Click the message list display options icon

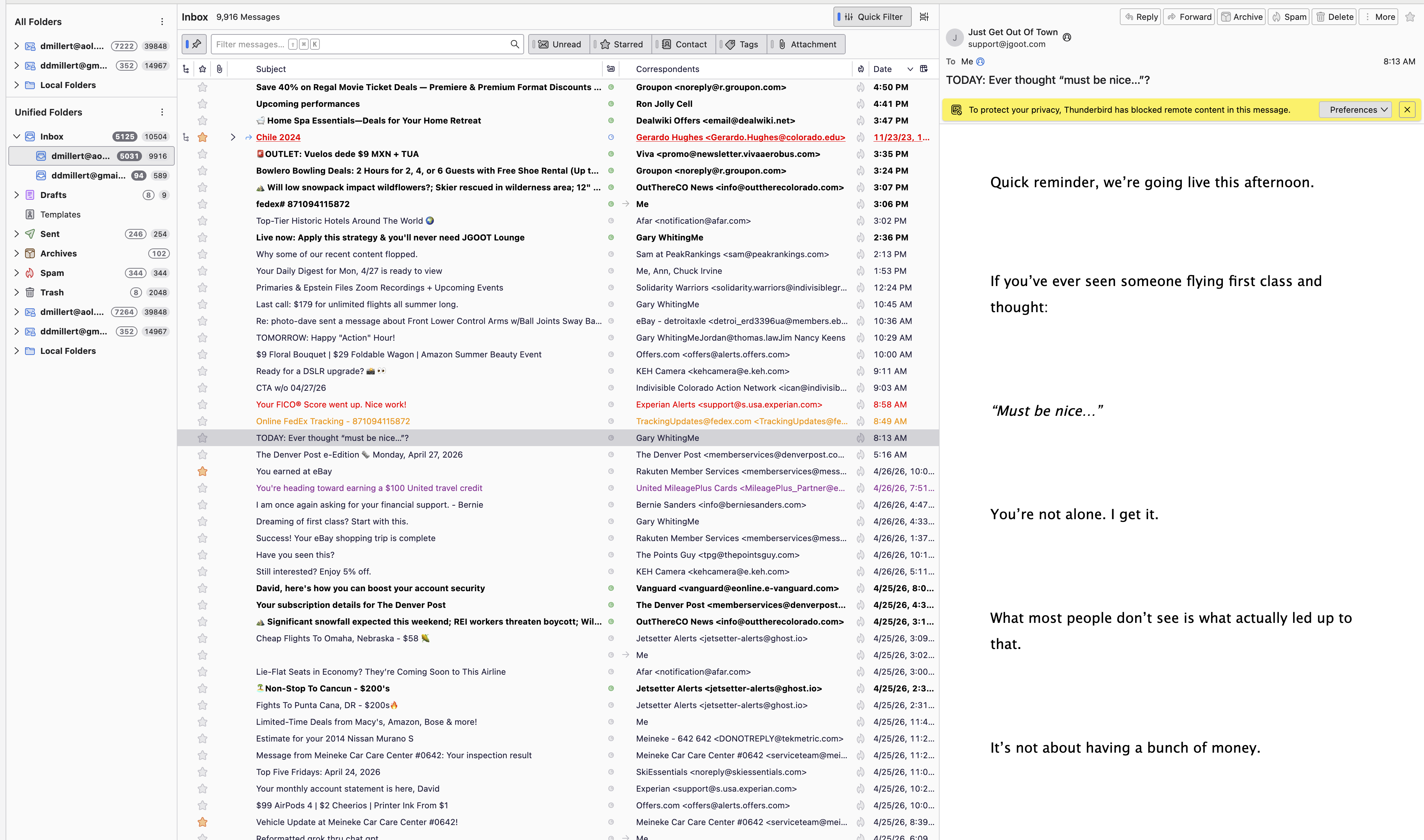[924, 17]
